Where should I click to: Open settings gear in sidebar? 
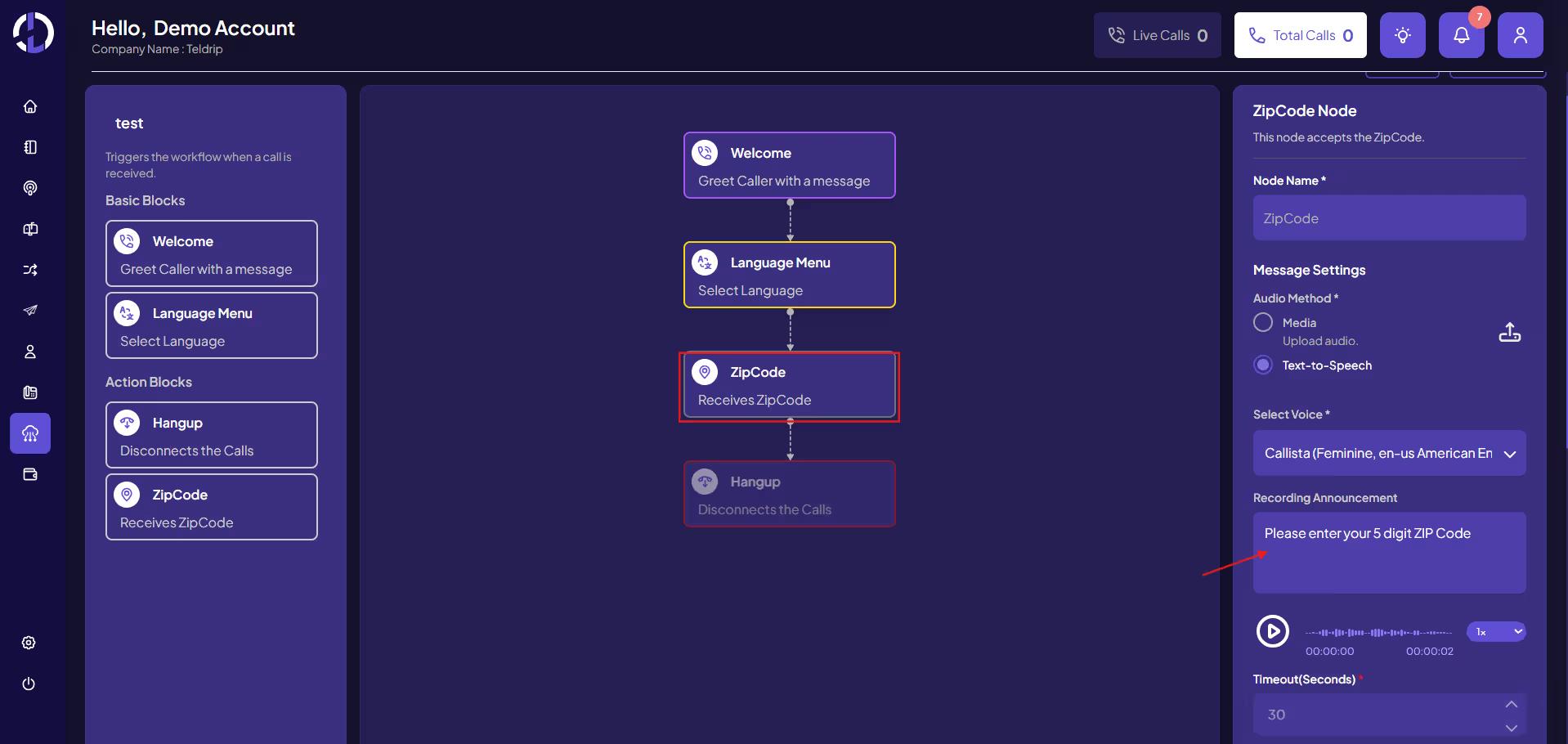click(29, 643)
